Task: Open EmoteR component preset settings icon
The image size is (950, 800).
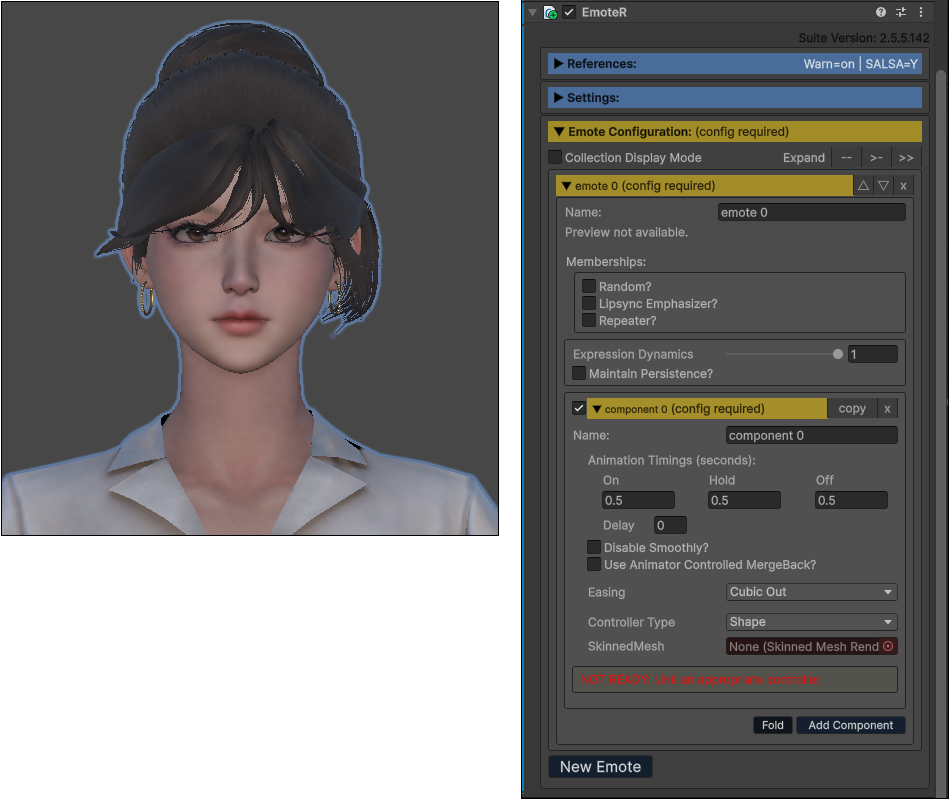Action: pyautogui.click(x=901, y=12)
